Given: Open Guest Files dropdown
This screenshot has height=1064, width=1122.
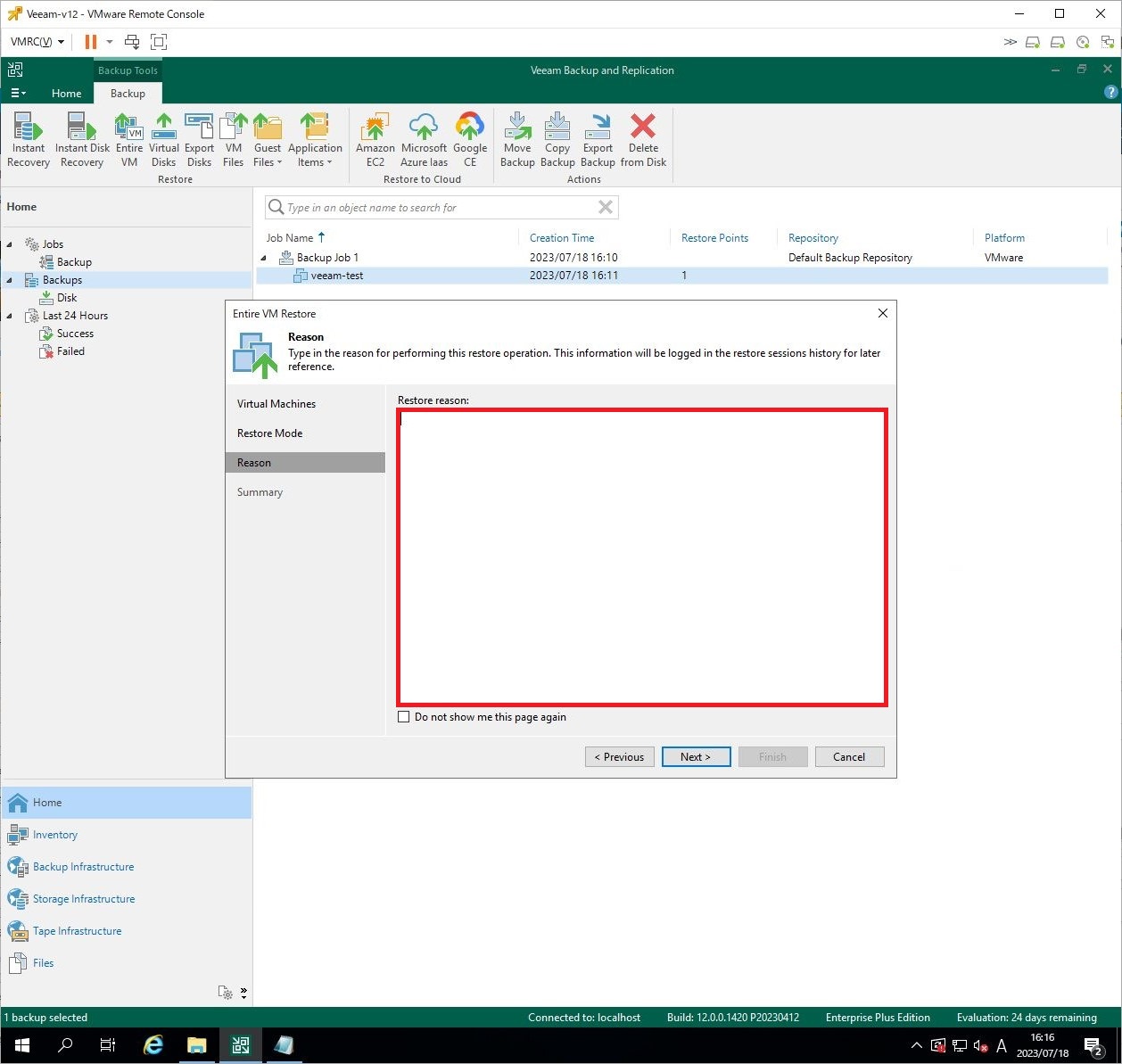Looking at the screenshot, I should [x=268, y=140].
